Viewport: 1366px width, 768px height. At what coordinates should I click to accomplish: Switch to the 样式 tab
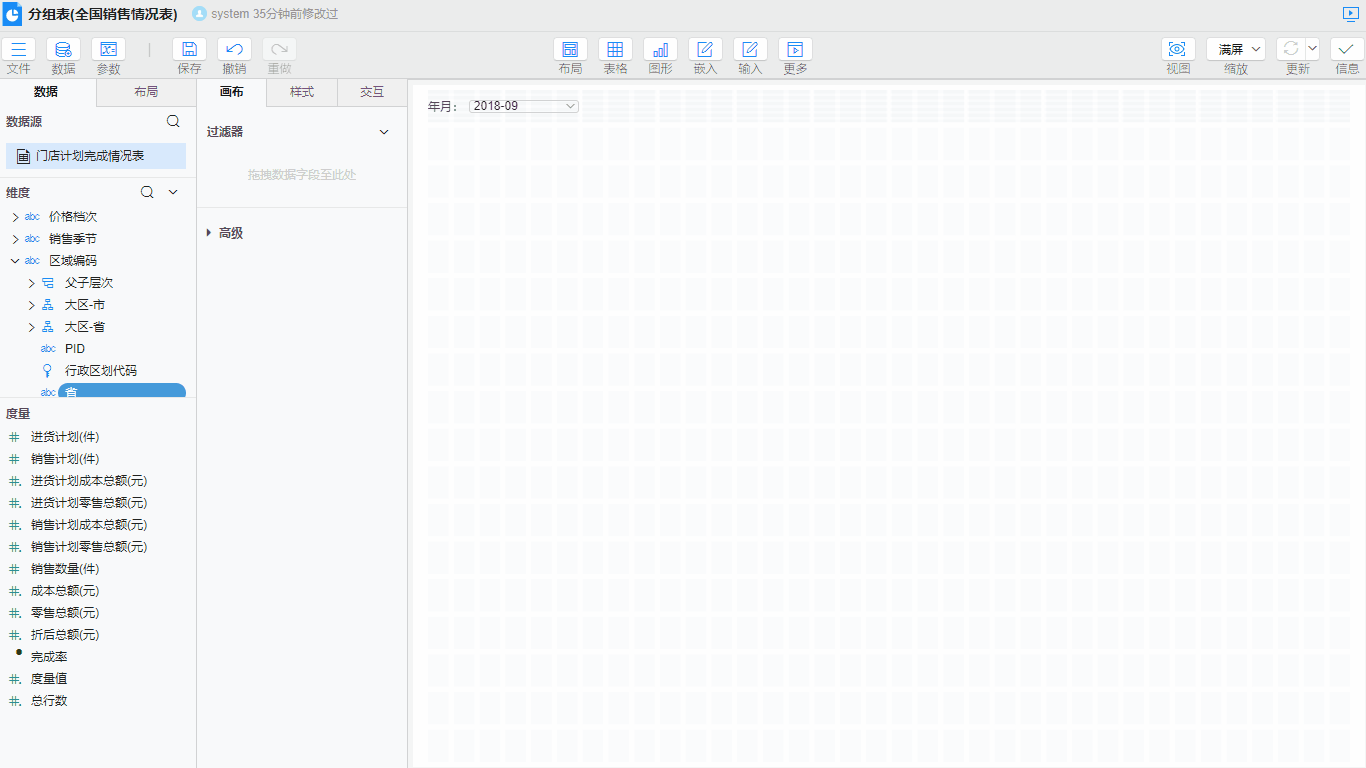(x=302, y=92)
